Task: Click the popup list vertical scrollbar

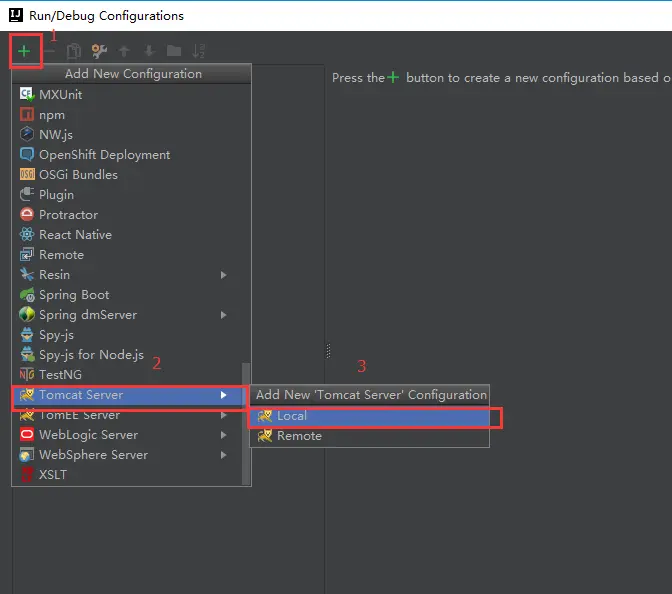Action: [x=246, y=423]
